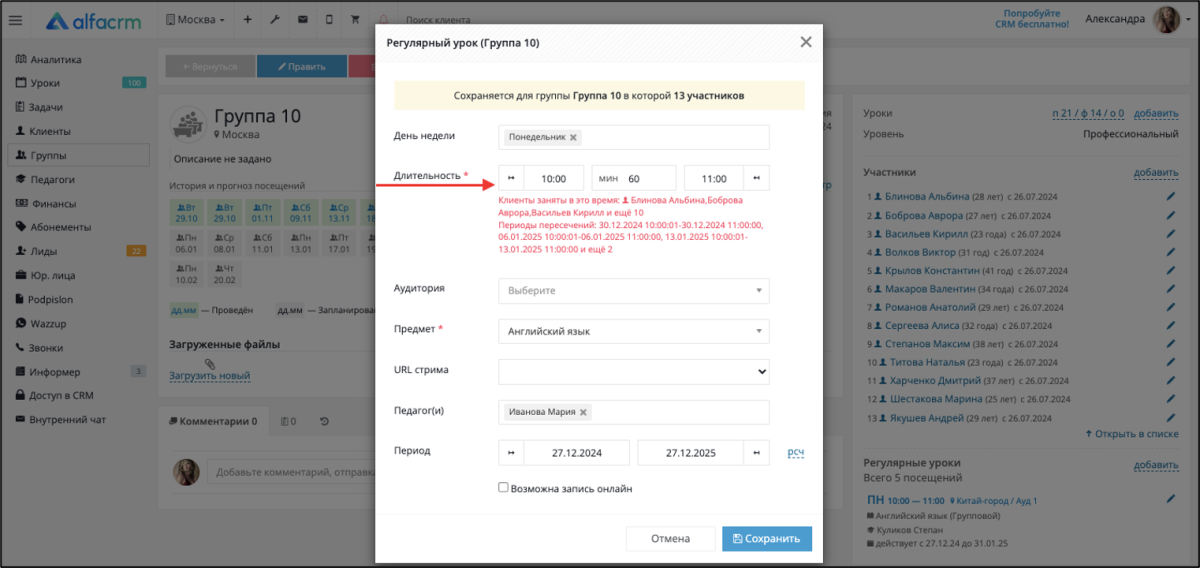Open the Предмет dropdown with Английский язык
Viewport: 1200px width, 568px height.
click(634, 331)
